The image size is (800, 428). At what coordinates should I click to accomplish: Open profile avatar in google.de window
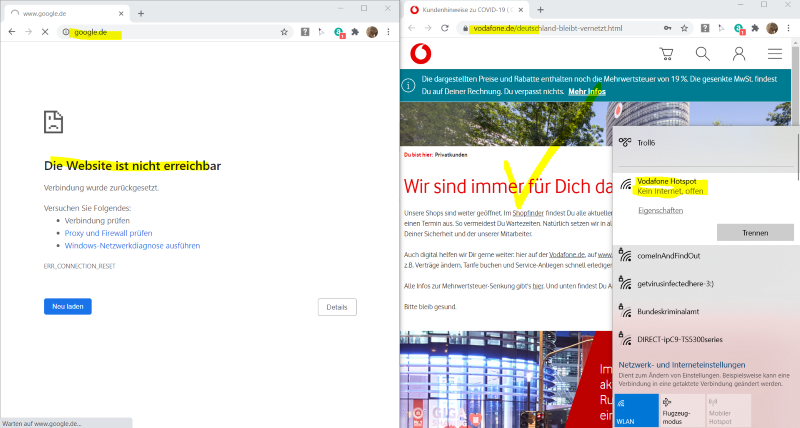coord(372,32)
